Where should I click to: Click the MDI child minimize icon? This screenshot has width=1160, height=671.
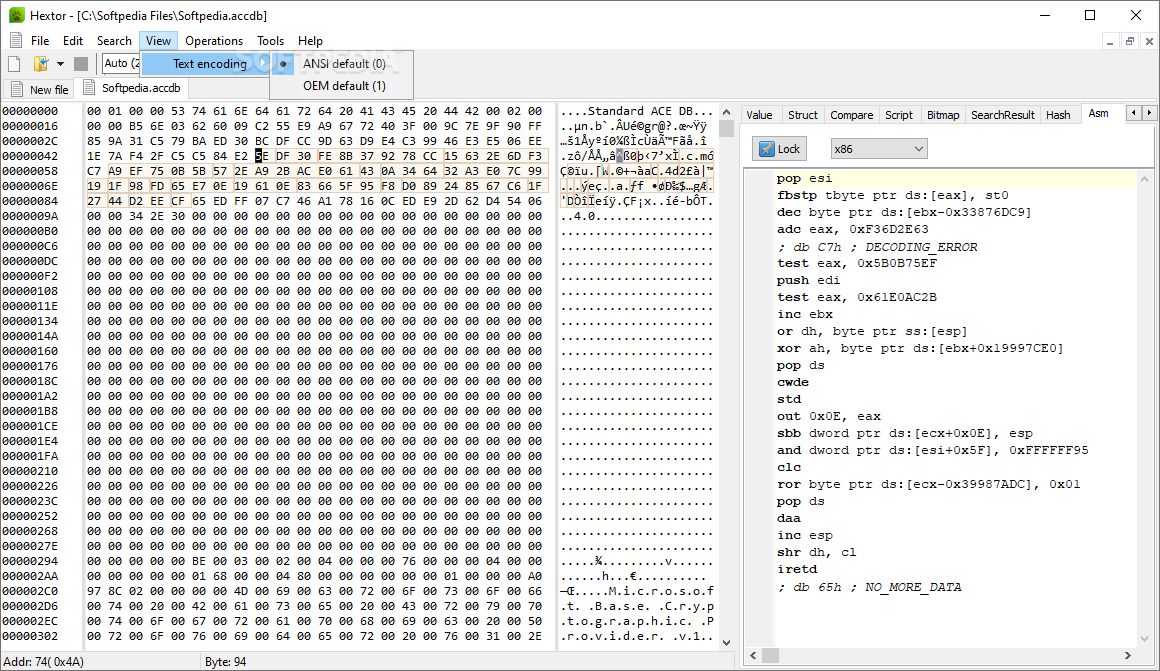(x=1110, y=41)
